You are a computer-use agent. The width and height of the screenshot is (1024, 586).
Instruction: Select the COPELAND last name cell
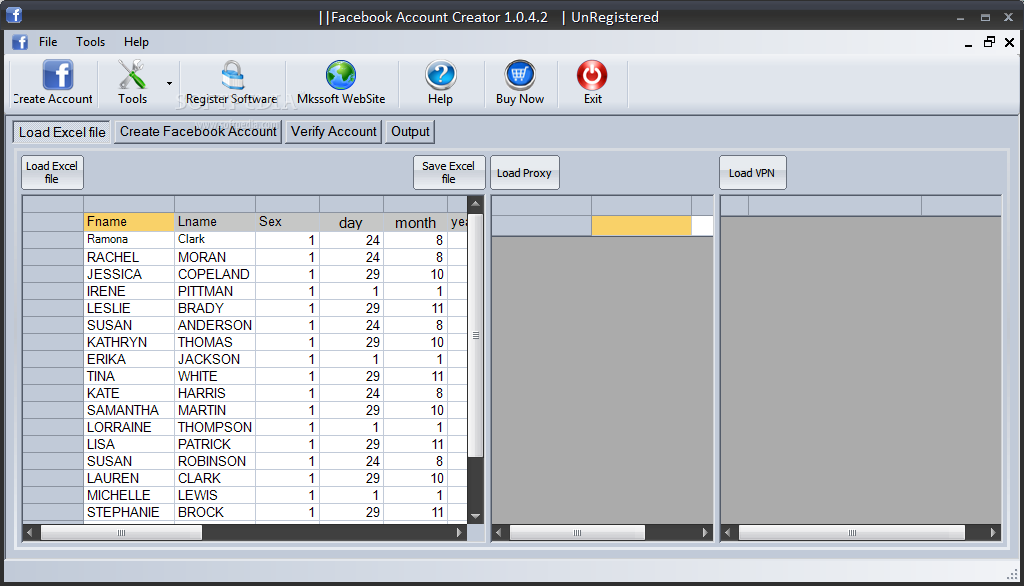click(x=215, y=274)
